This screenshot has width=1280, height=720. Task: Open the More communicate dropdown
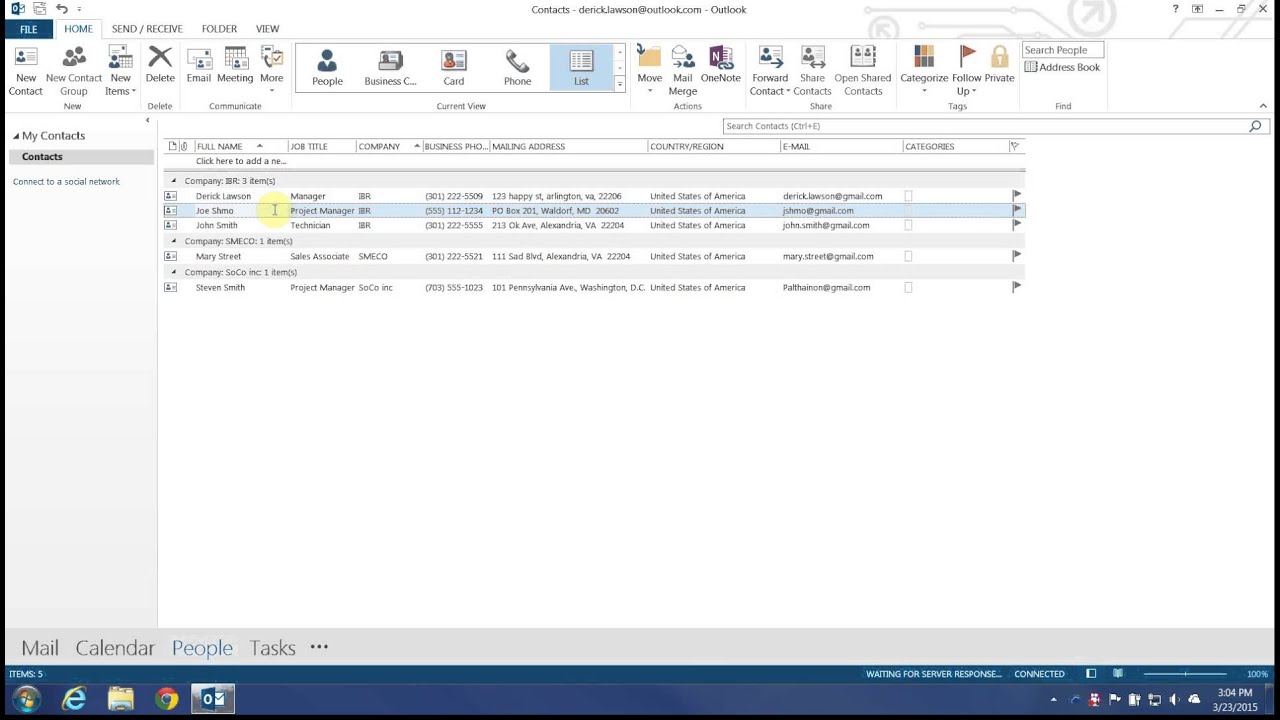tap(271, 71)
